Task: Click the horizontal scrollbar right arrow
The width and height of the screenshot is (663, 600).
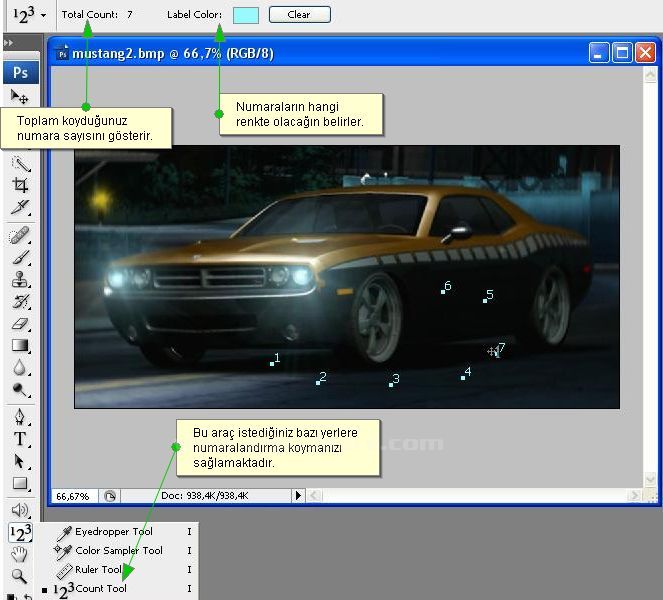Action: tap(634, 495)
